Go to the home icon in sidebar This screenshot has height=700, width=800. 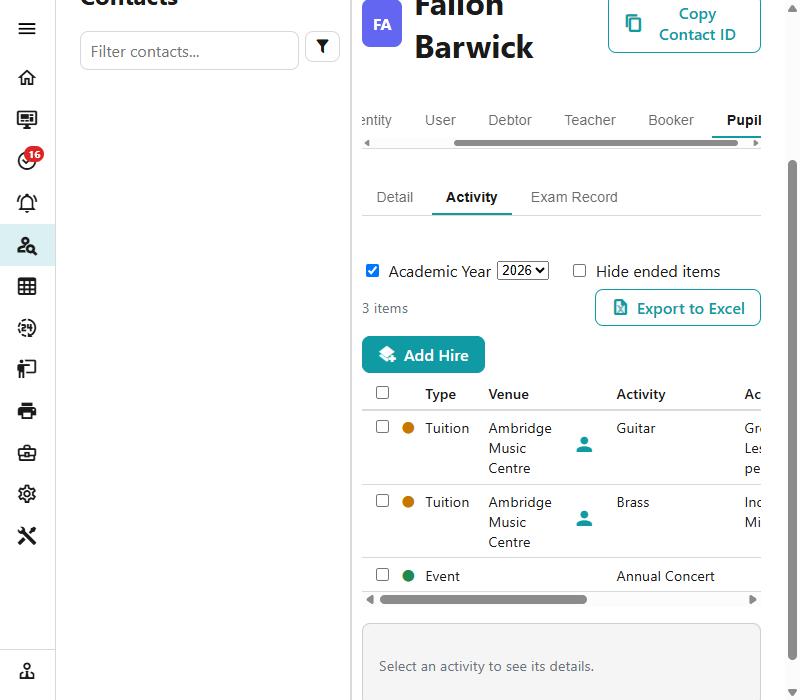pyautogui.click(x=27, y=78)
